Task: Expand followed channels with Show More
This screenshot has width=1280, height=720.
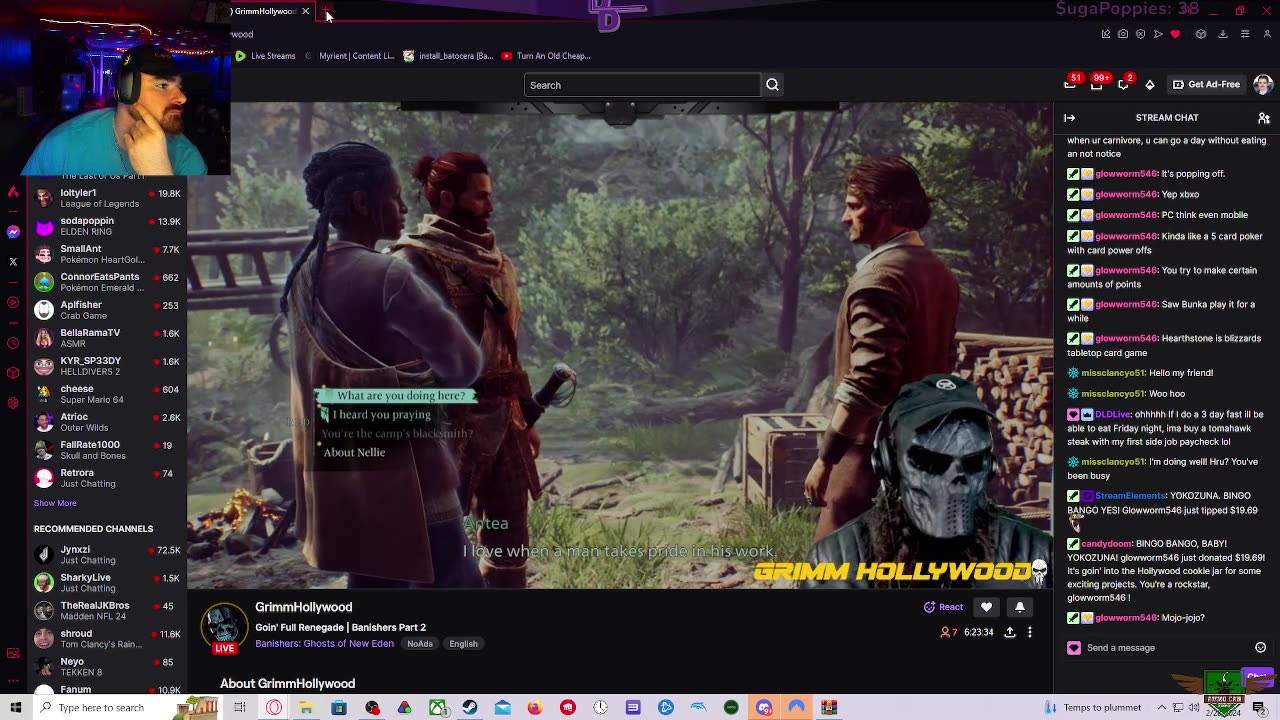Action: coord(55,503)
